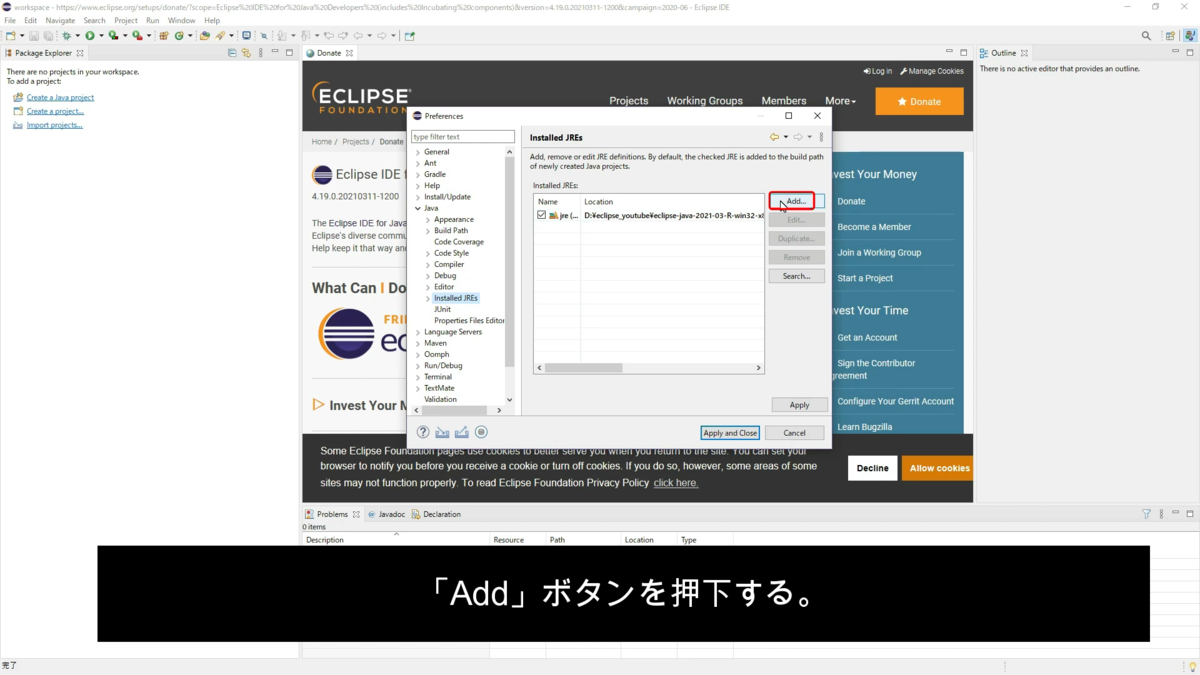The image size is (1200, 675).
Task: Open the File menu
Action: 10,20
